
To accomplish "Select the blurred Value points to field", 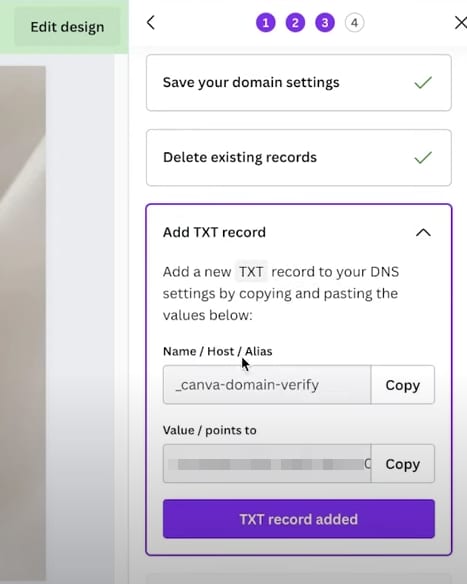I will click(267, 464).
